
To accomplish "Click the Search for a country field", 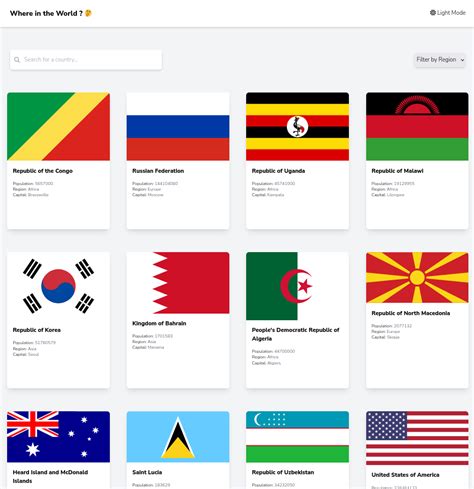I will coord(86,60).
